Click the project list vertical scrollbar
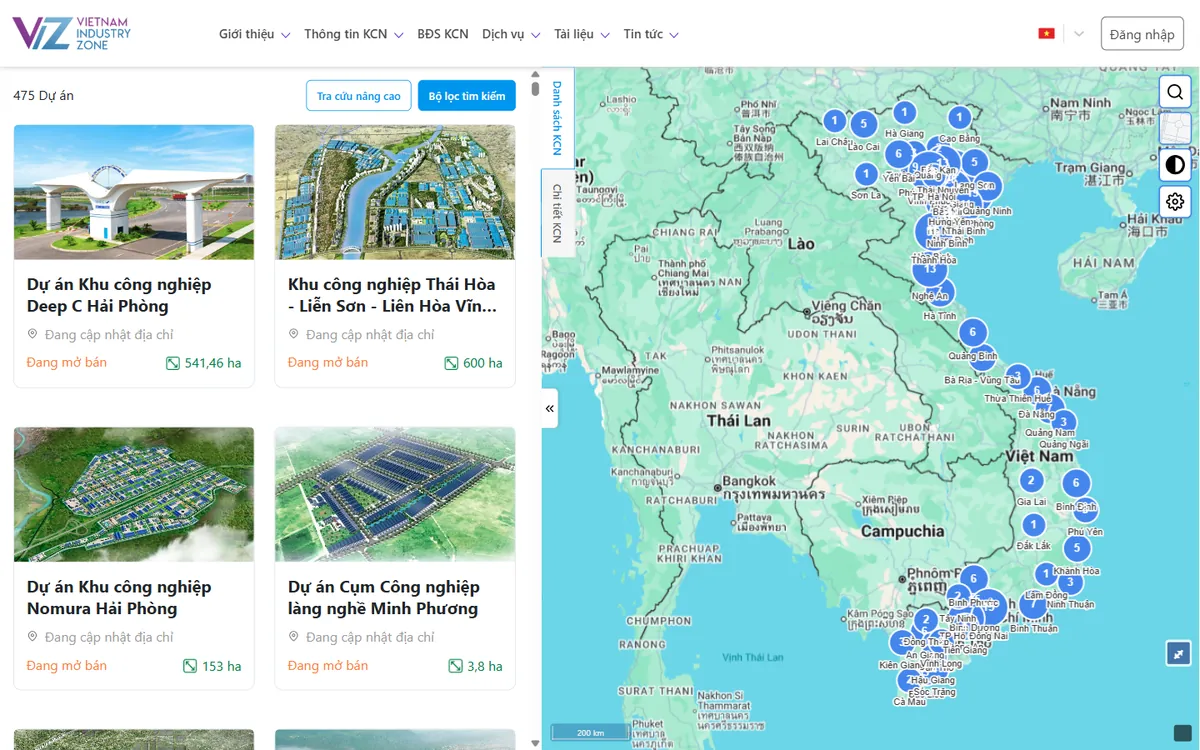 coord(535,88)
